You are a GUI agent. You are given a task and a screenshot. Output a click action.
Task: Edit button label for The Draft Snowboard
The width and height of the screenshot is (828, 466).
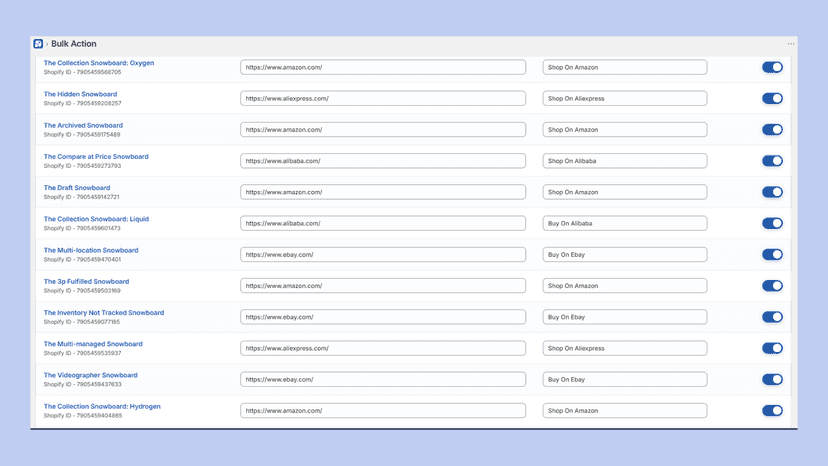pos(625,192)
